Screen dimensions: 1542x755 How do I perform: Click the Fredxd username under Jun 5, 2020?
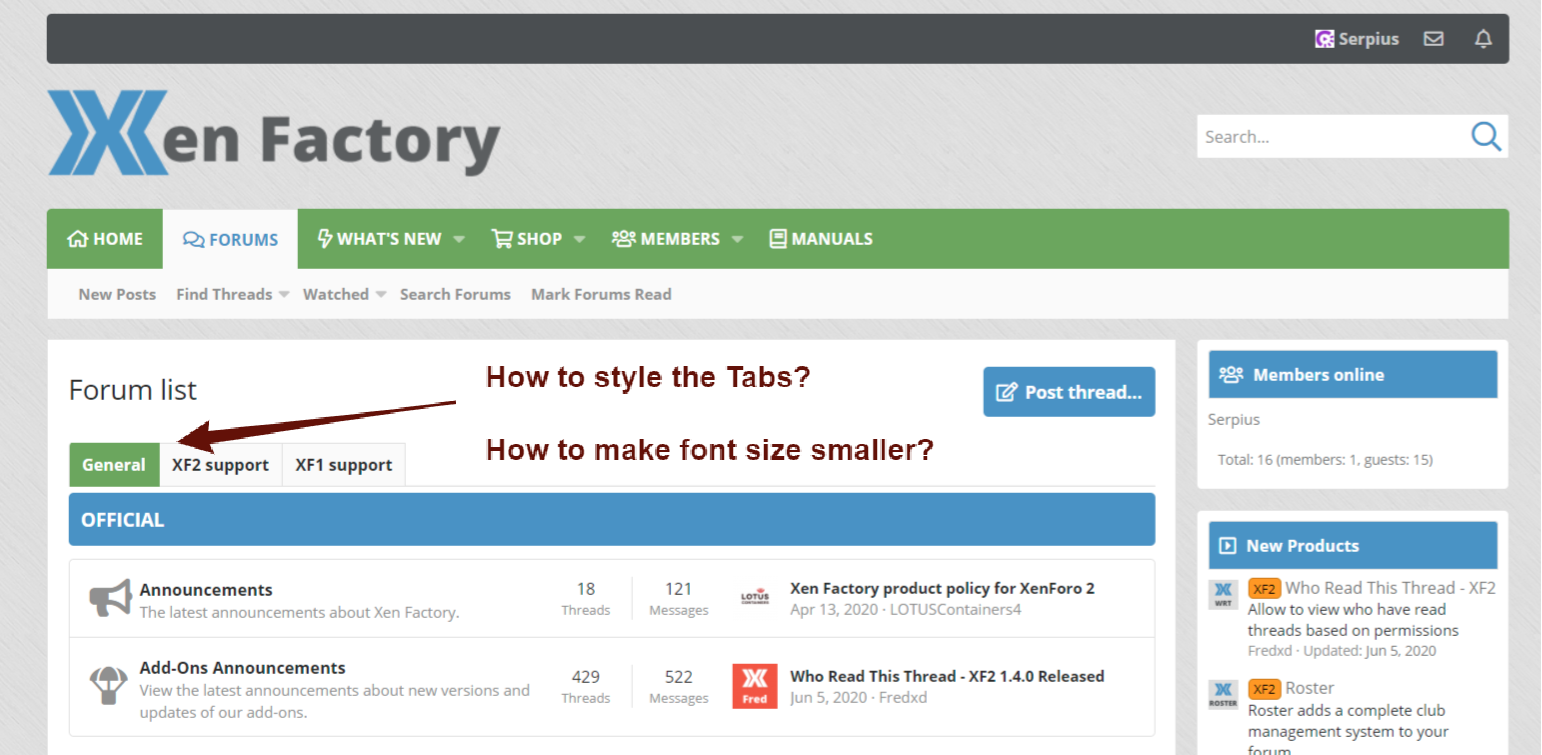pos(903,697)
